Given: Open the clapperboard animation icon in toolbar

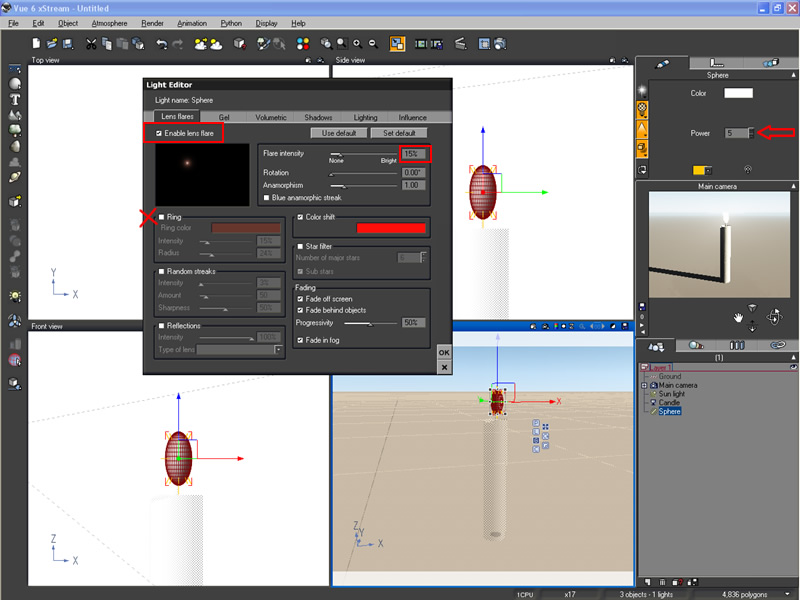Looking at the screenshot, I should [x=461, y=44].
